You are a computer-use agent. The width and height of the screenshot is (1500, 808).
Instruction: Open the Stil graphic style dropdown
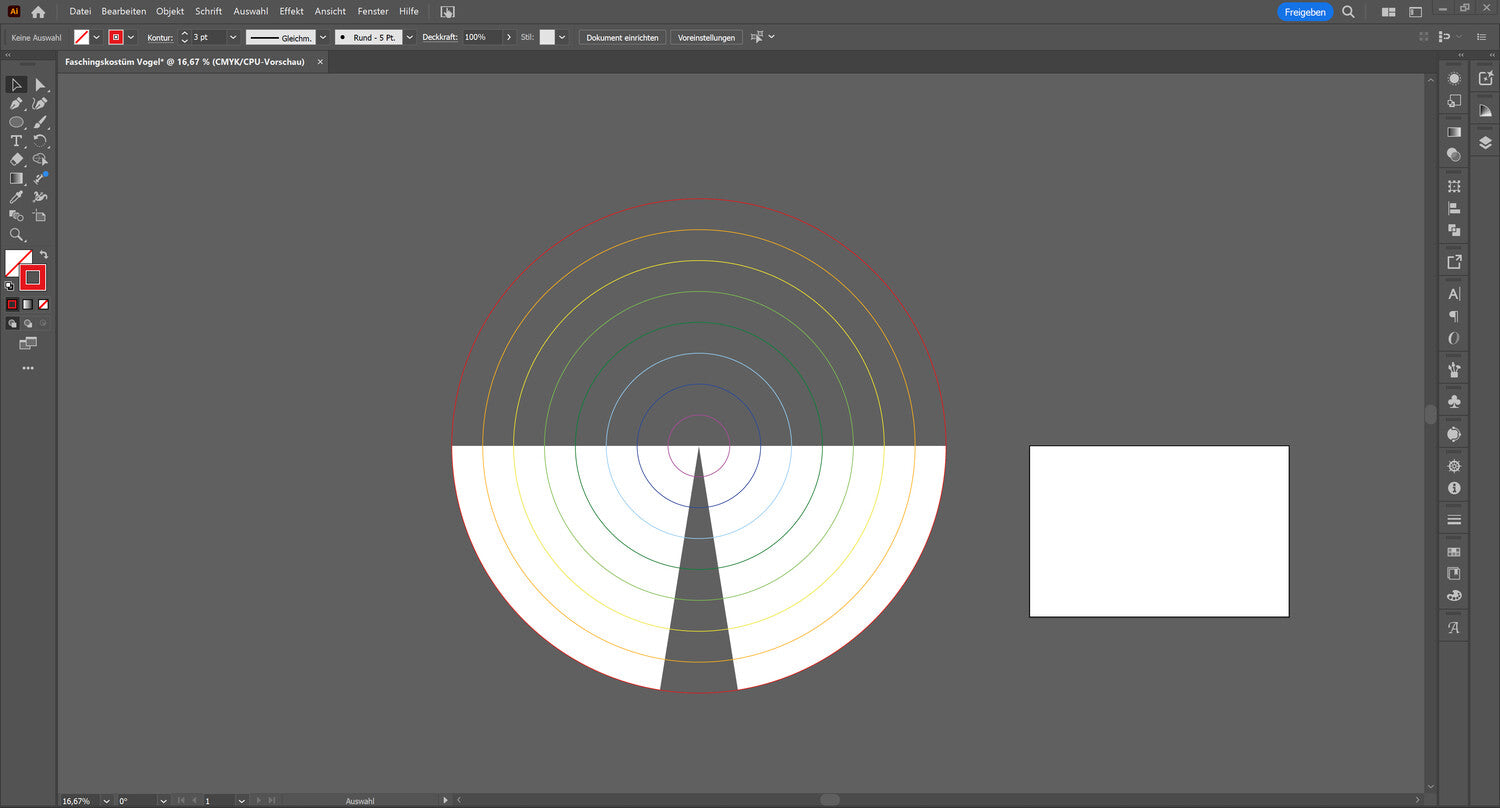(562, 37)
